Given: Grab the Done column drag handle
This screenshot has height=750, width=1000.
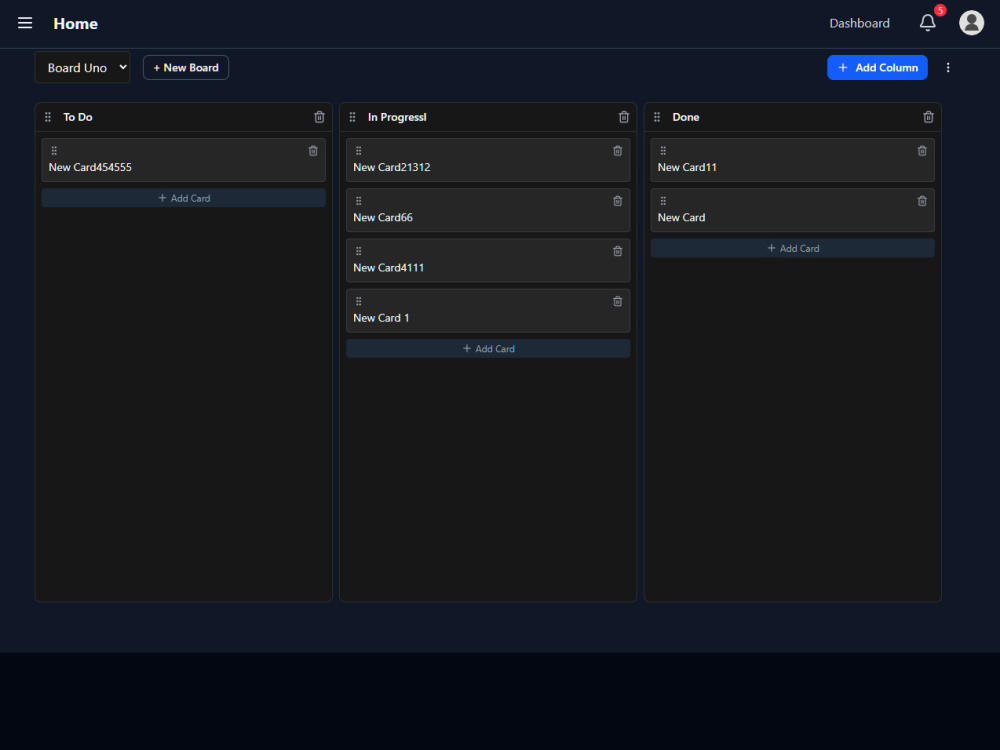Looking at the screenshot, I should point(657,117).
